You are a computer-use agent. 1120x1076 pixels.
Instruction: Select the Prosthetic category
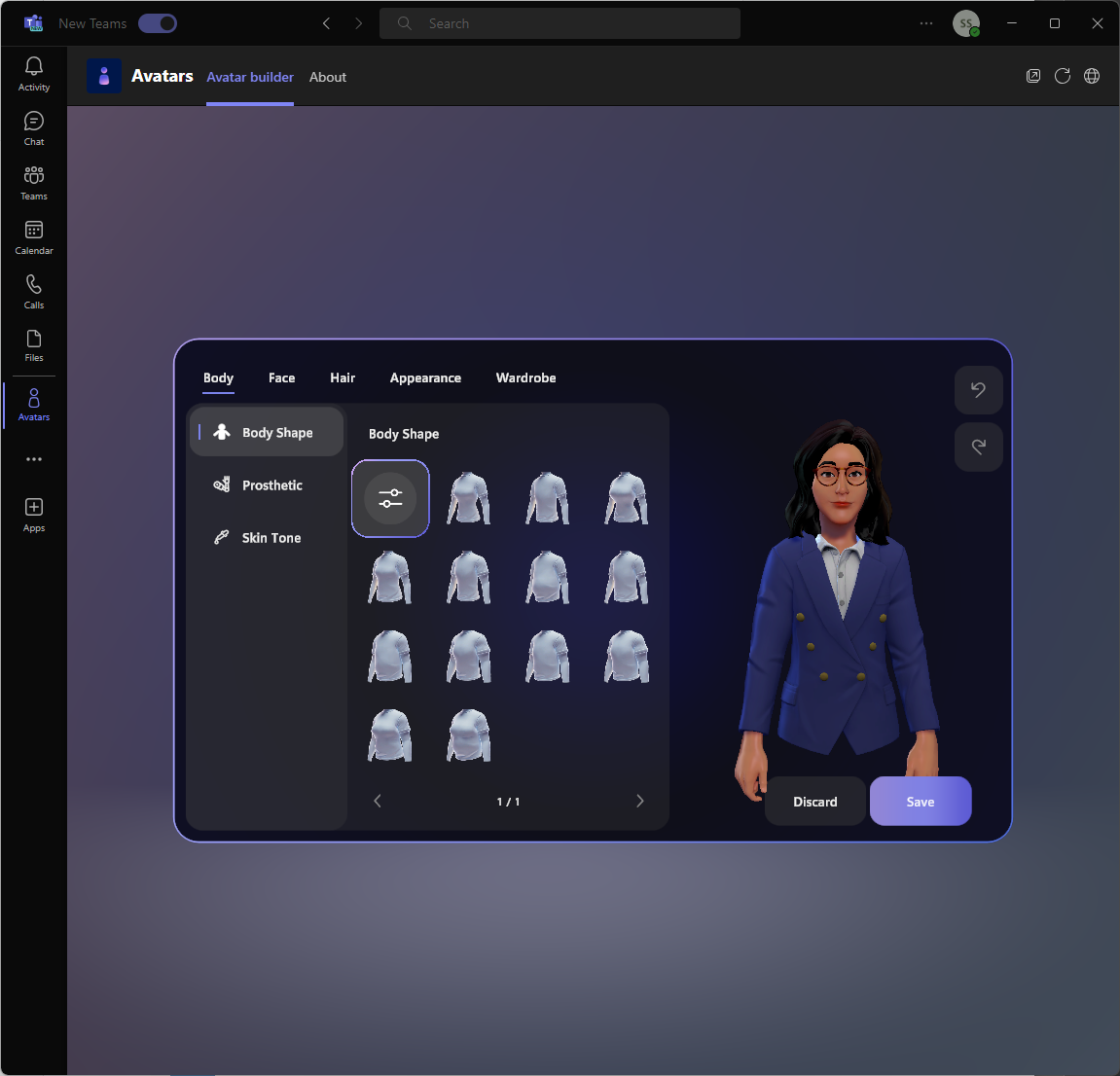click(267, 484)
